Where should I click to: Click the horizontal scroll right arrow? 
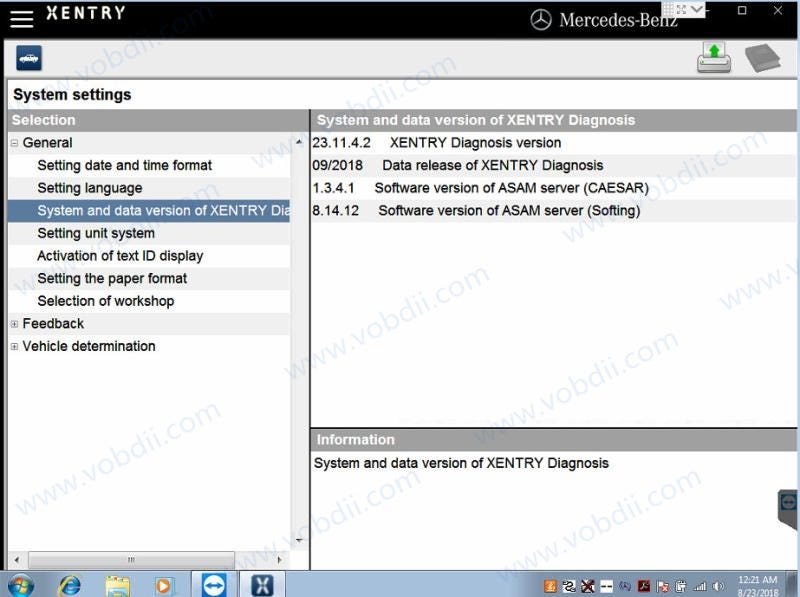click(280, 560)
